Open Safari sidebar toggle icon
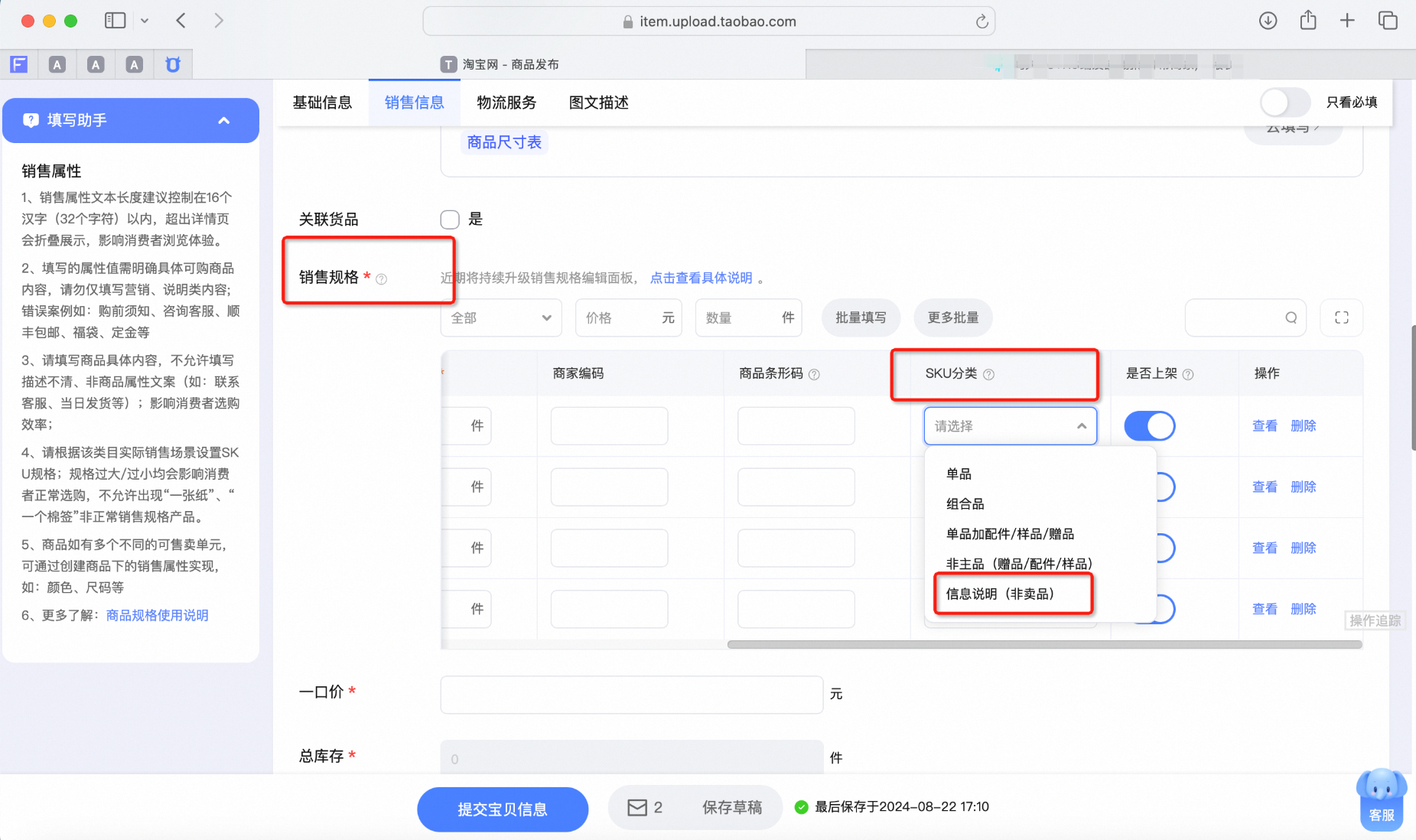 (115, 21)
